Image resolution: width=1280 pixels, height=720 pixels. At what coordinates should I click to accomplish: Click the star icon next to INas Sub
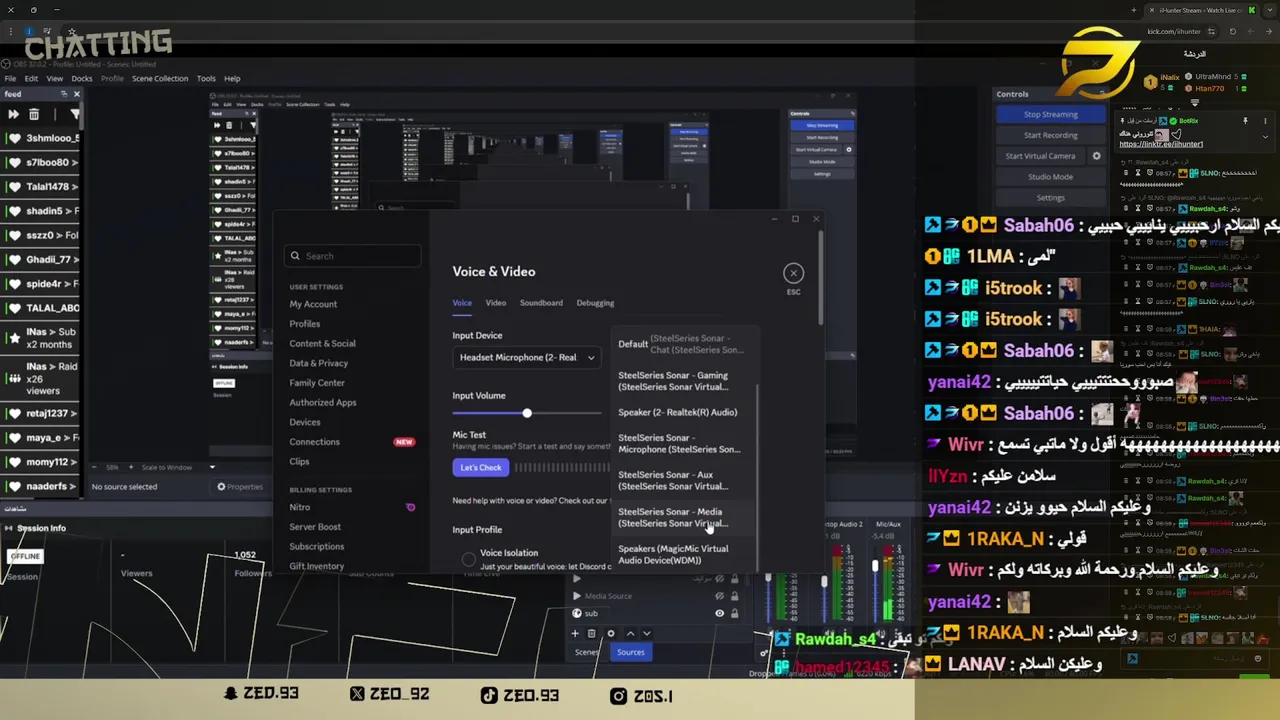click(x=14, y=338)
